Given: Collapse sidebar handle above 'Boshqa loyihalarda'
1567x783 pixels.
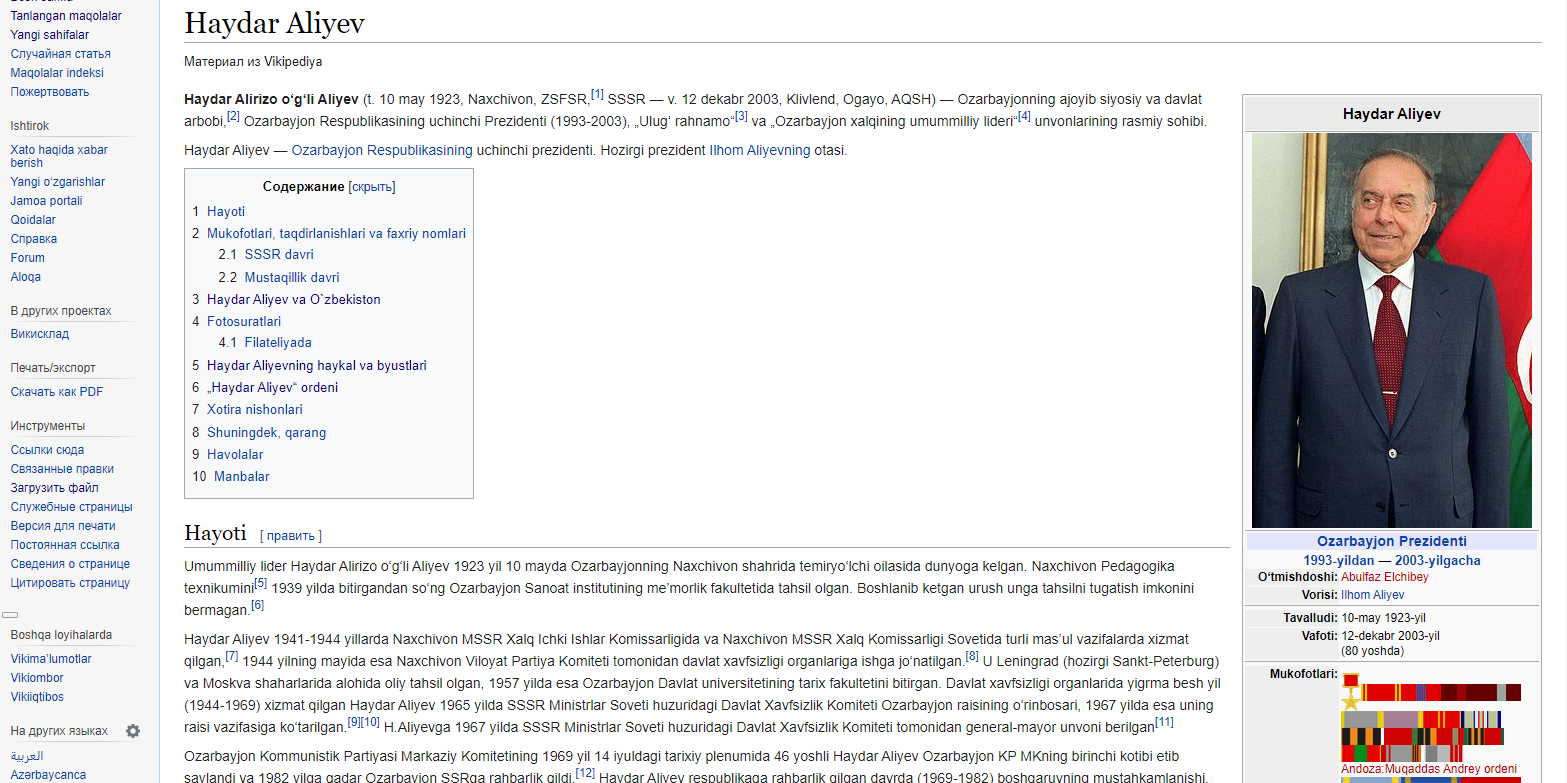Looking at the screenshot, I should 10,615.
